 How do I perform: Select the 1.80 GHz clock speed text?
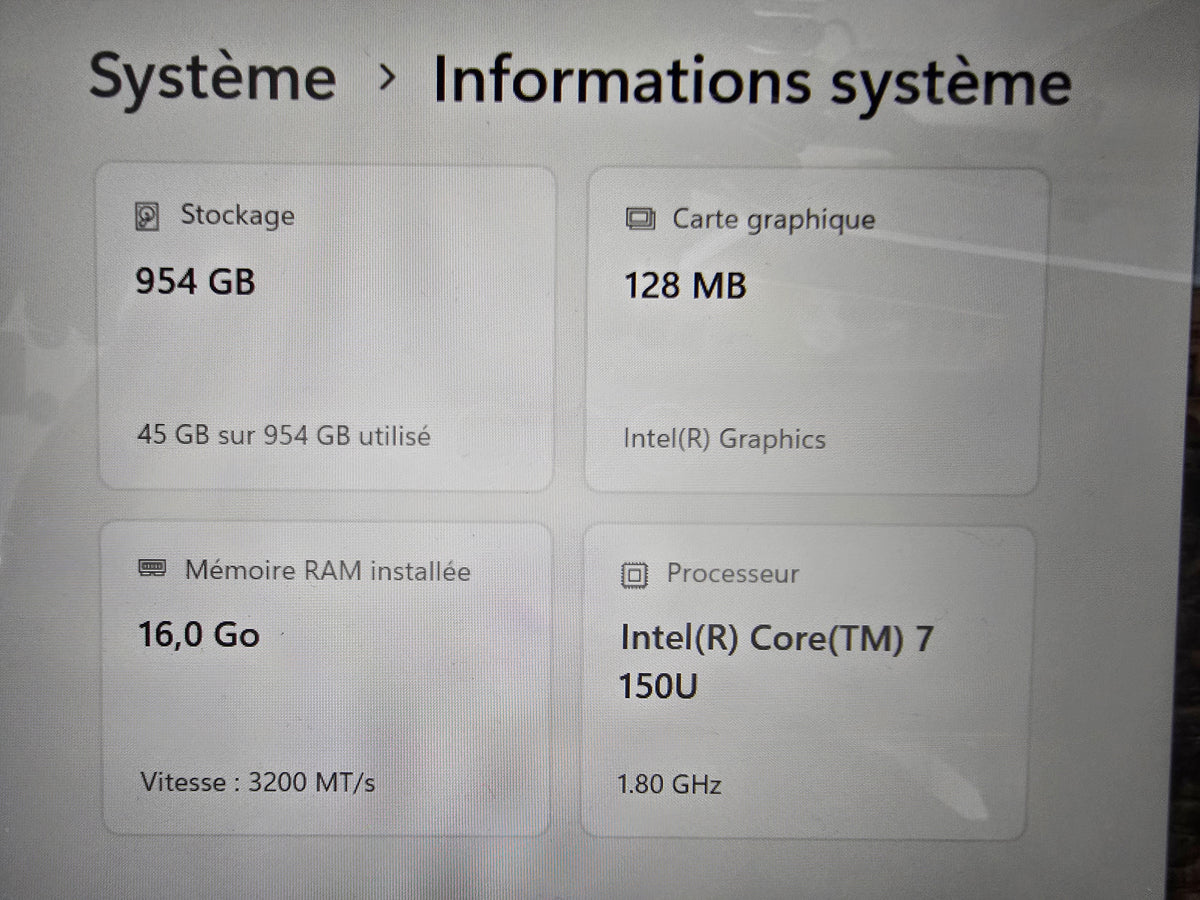click(x=670, y=784)
